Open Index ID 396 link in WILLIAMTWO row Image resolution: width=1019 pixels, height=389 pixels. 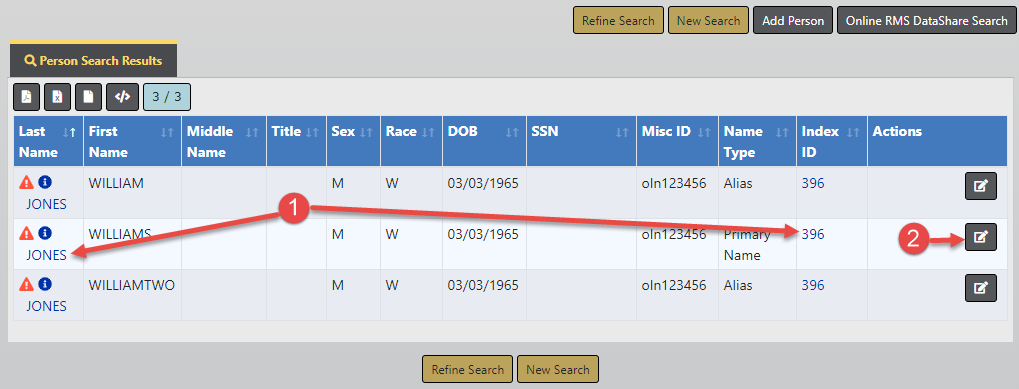click(813, 285)
